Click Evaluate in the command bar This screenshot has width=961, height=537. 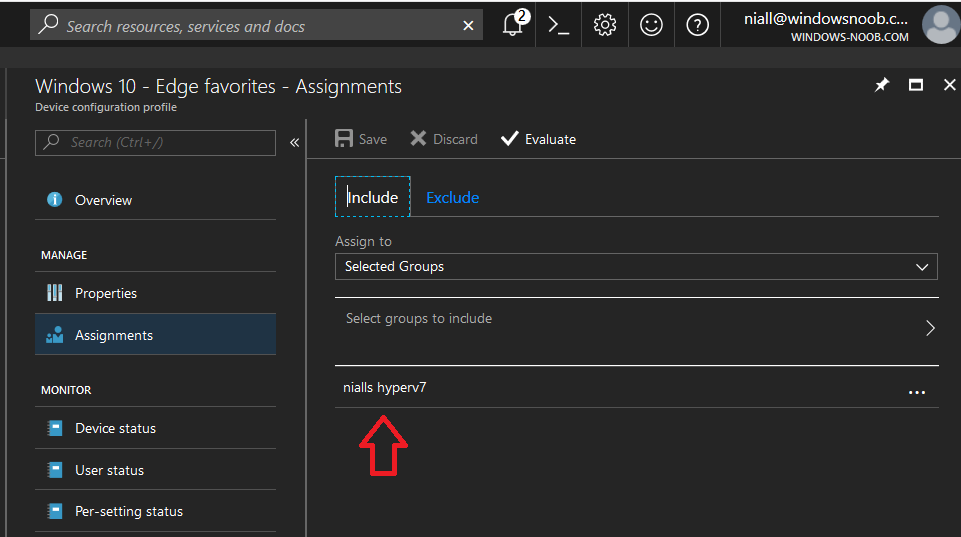(x=538, y=139)
